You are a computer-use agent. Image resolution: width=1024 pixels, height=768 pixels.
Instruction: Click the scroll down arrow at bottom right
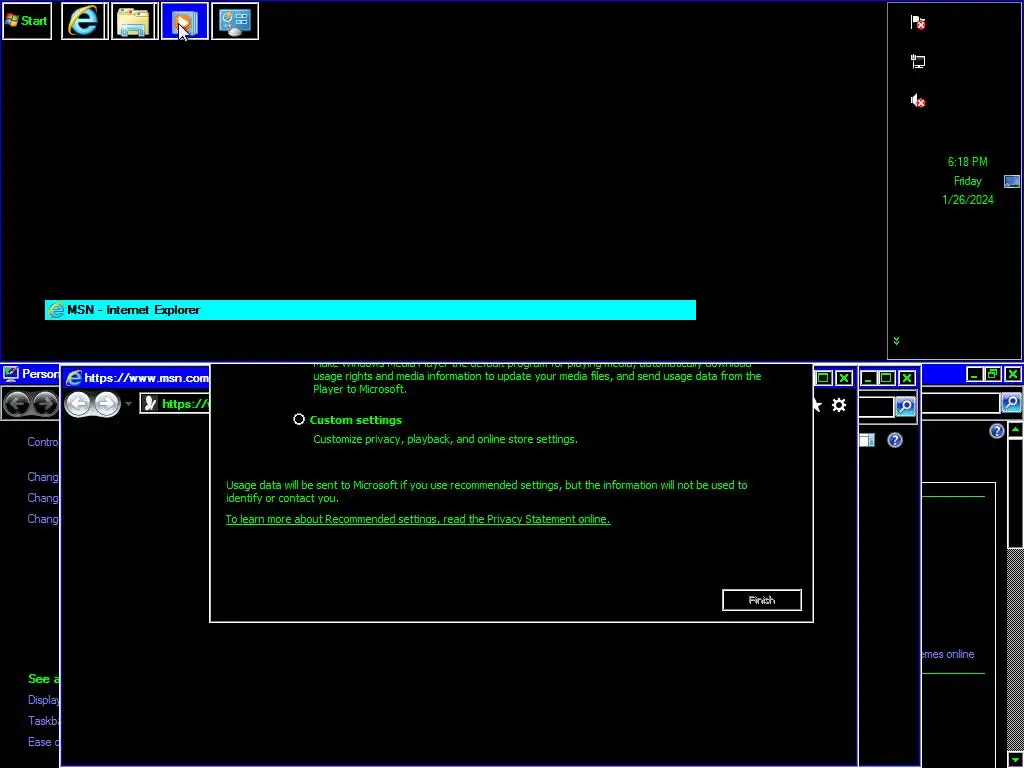(x=1016, y=758)
